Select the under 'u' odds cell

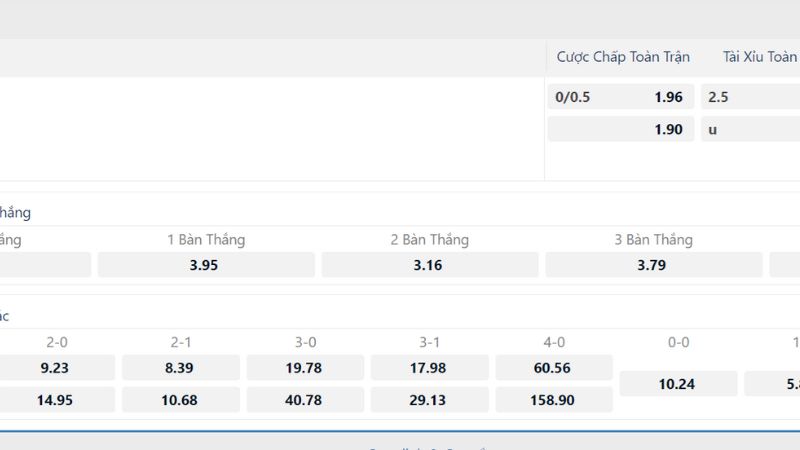click(x=751, y=129)
